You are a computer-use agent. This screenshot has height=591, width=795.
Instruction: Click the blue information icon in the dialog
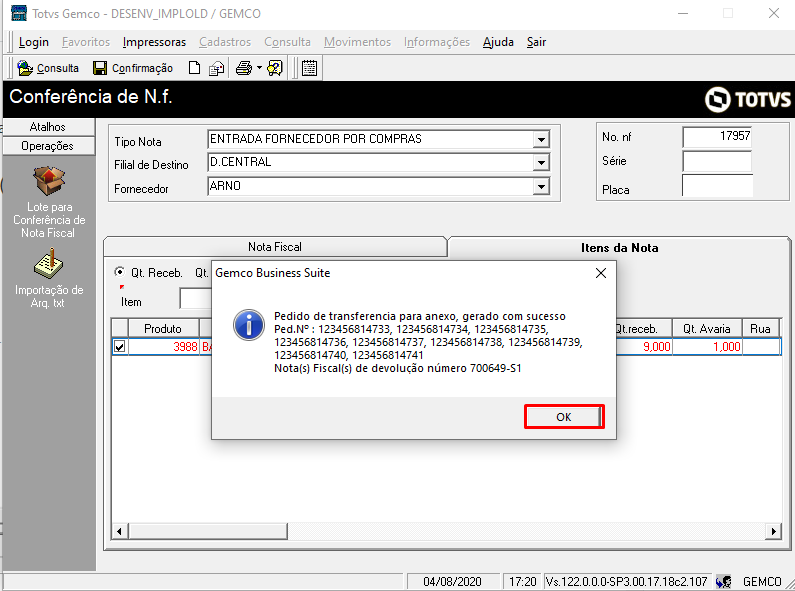click(248, 325)
